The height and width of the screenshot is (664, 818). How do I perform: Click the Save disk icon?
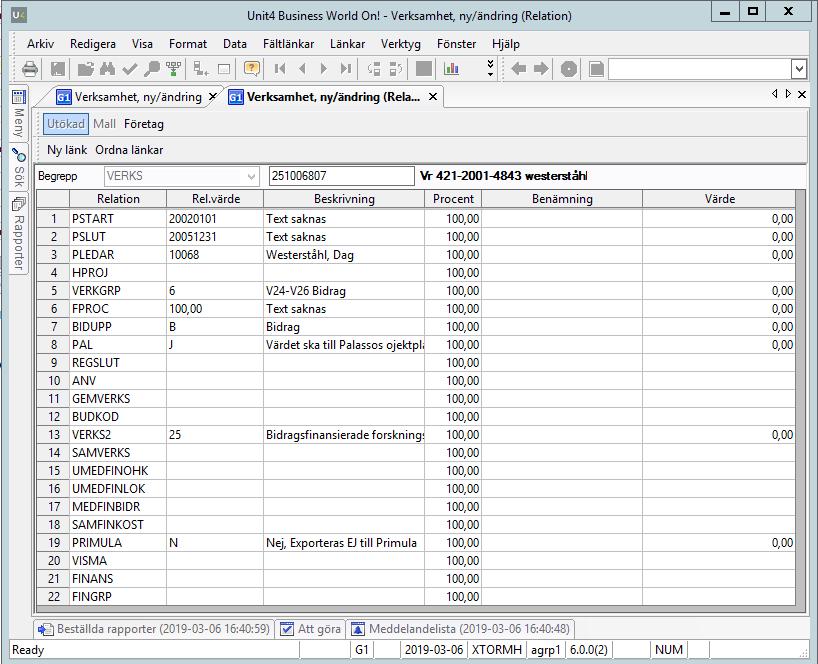coord(58,68)
